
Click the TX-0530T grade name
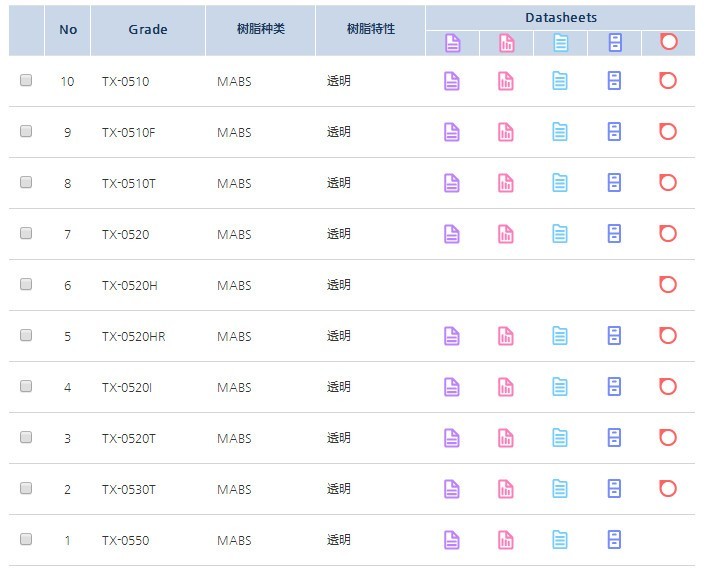129,489
